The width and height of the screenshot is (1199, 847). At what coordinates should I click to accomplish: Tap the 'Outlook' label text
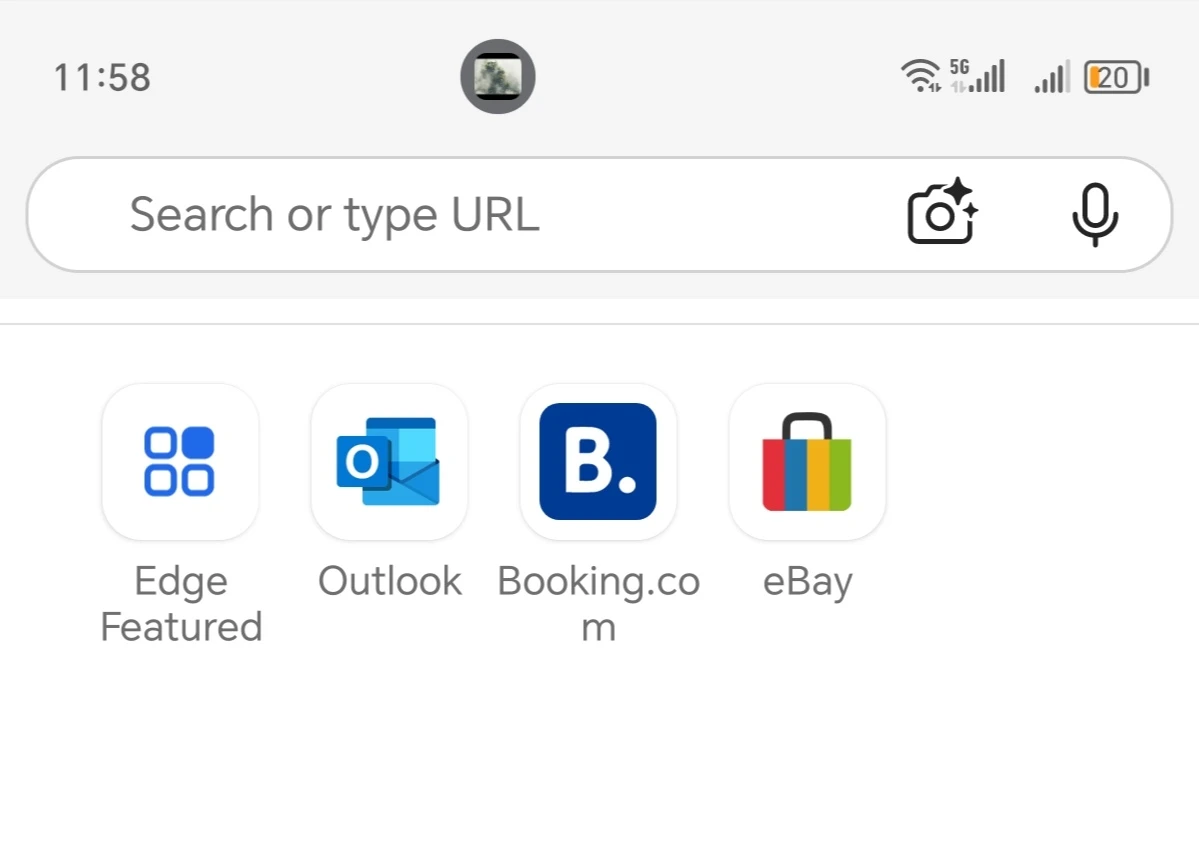(389, 581)
